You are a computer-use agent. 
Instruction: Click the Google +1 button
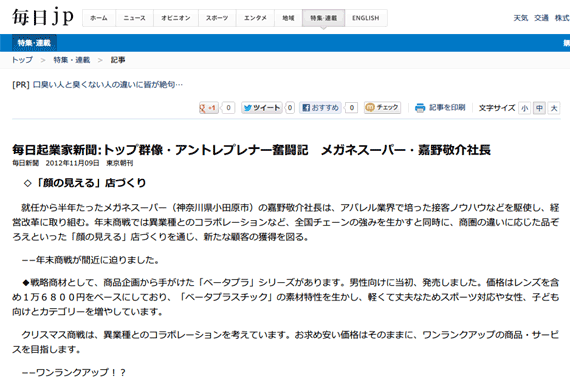point(209,108)
